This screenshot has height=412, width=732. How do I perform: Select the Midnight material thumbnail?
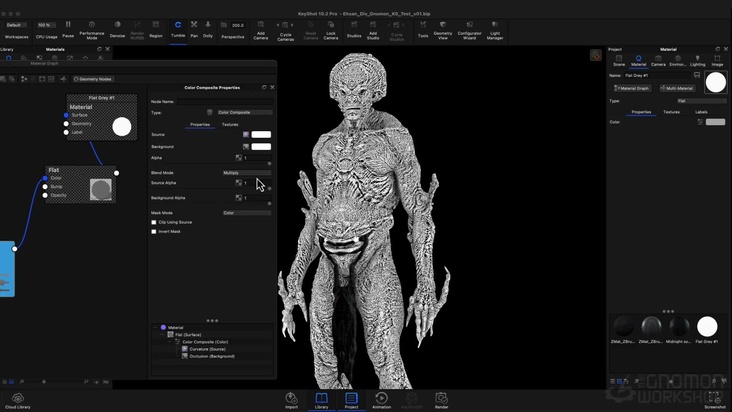point(679,327)
